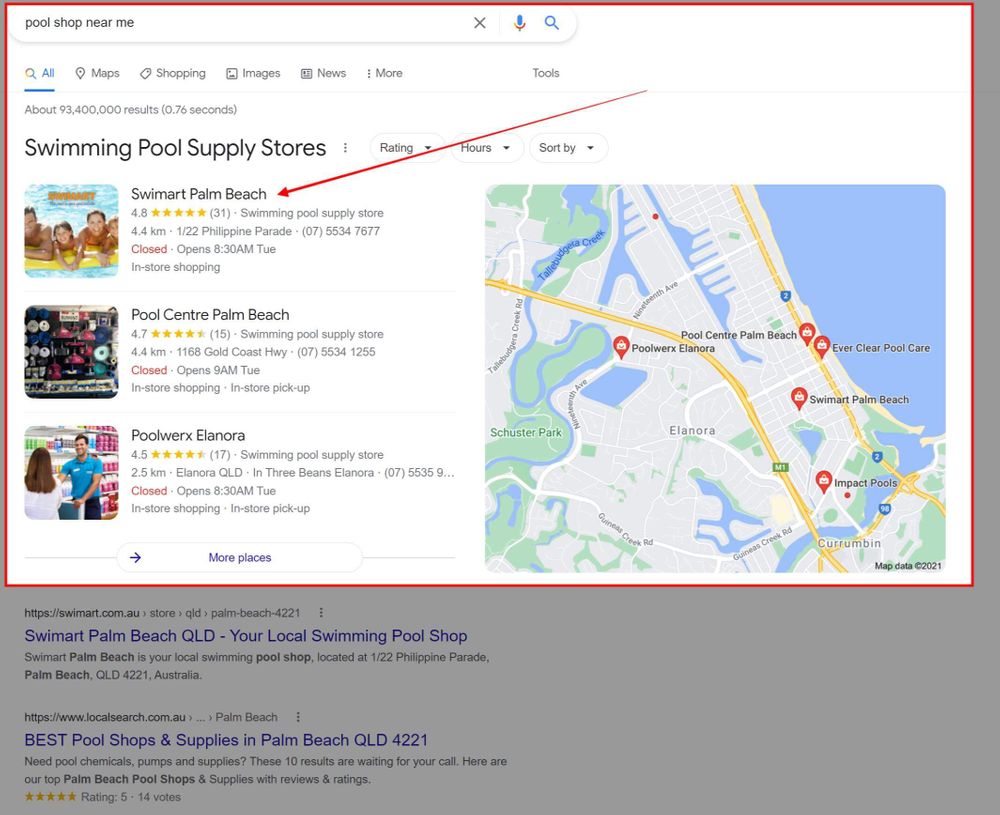
Task: Select the All results tab
Action: 40,73
